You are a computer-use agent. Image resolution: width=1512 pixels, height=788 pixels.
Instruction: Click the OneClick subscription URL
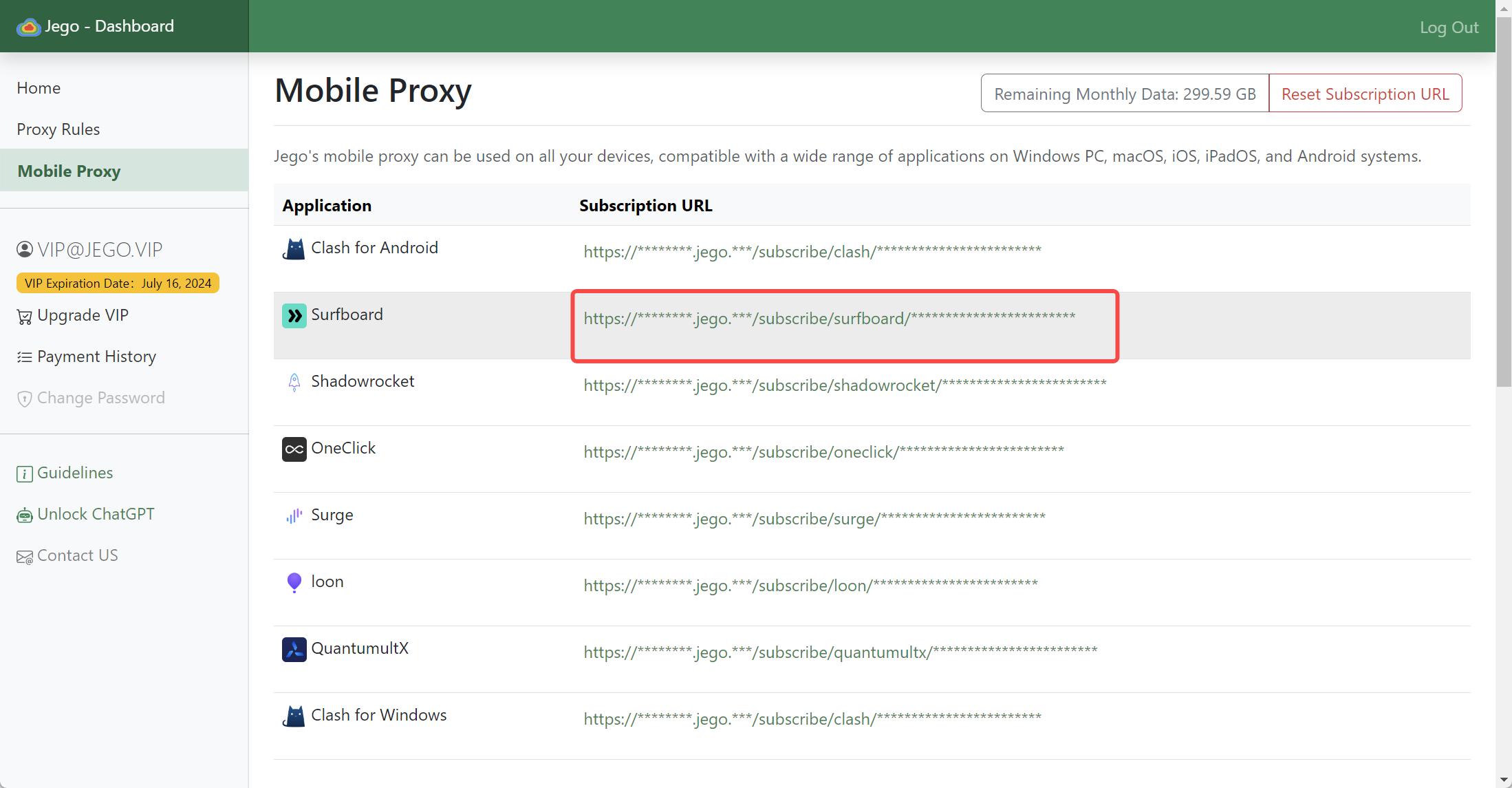point(823,451)
